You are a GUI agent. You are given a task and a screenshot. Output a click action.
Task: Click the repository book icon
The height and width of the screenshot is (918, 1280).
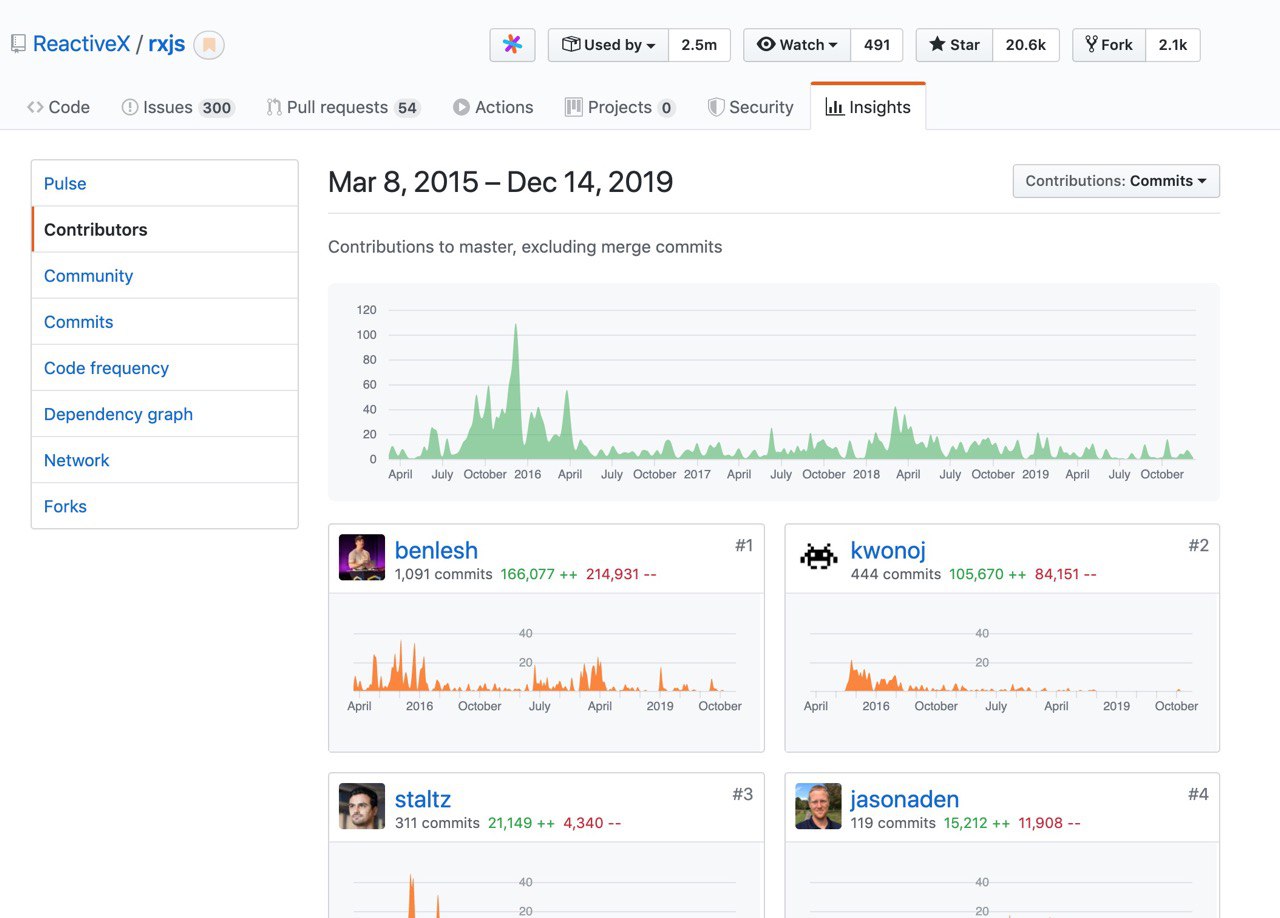[x=18, y=44]
